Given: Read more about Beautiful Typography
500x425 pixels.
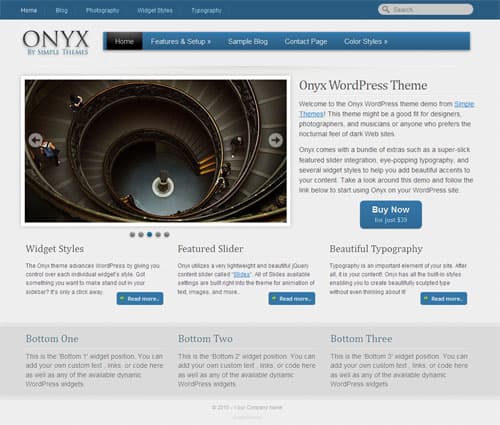Looking at the screenshot, I should 444,298.
